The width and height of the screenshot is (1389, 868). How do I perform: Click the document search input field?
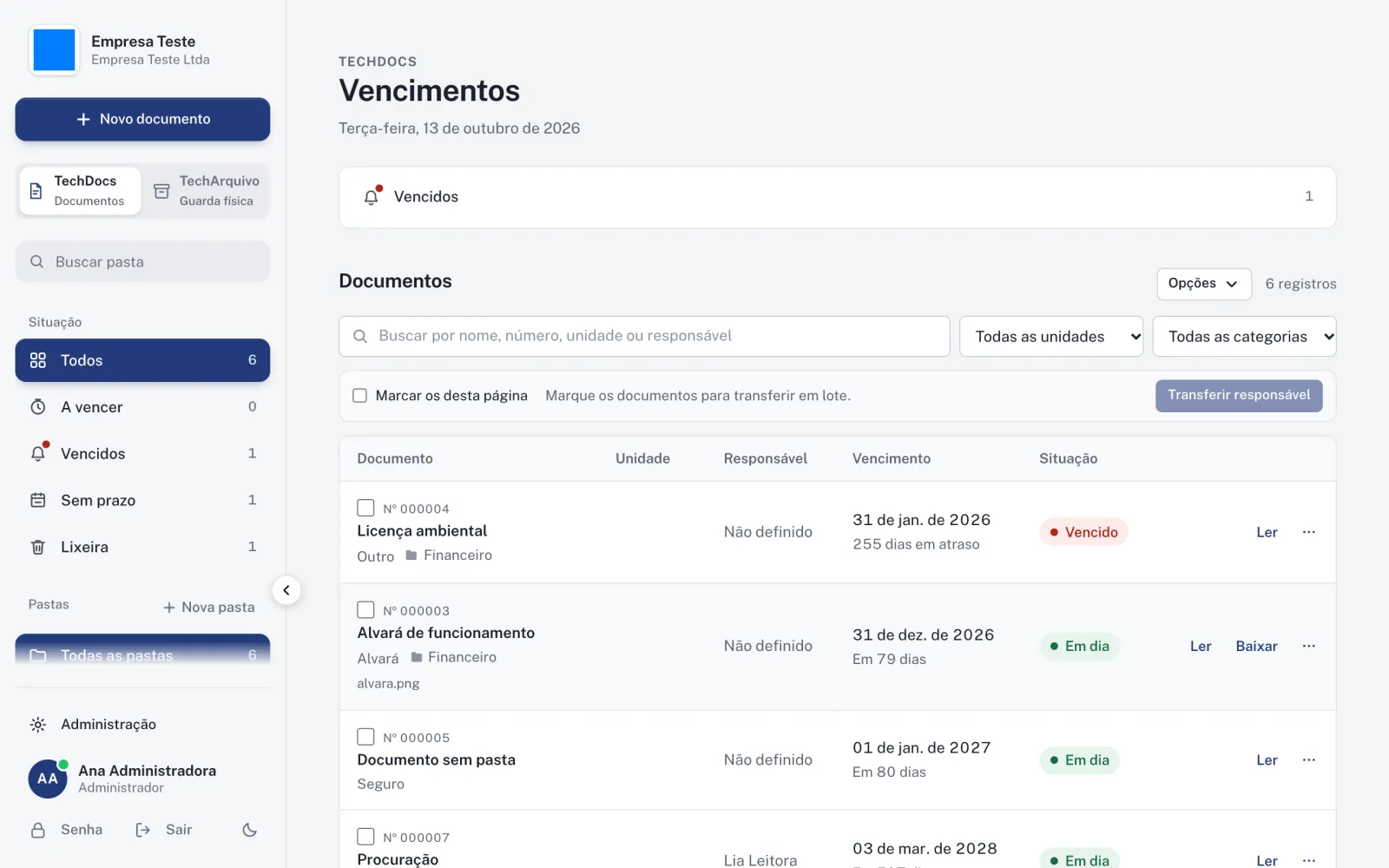(x=644, y=336)
